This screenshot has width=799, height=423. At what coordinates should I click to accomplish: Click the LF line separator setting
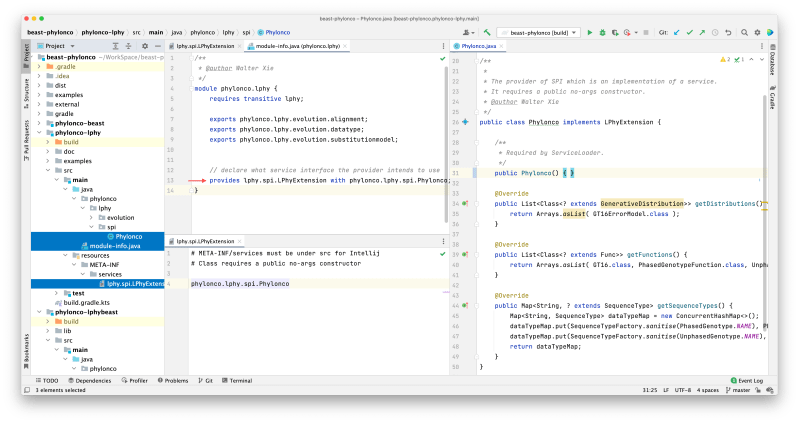click(666, 390)
